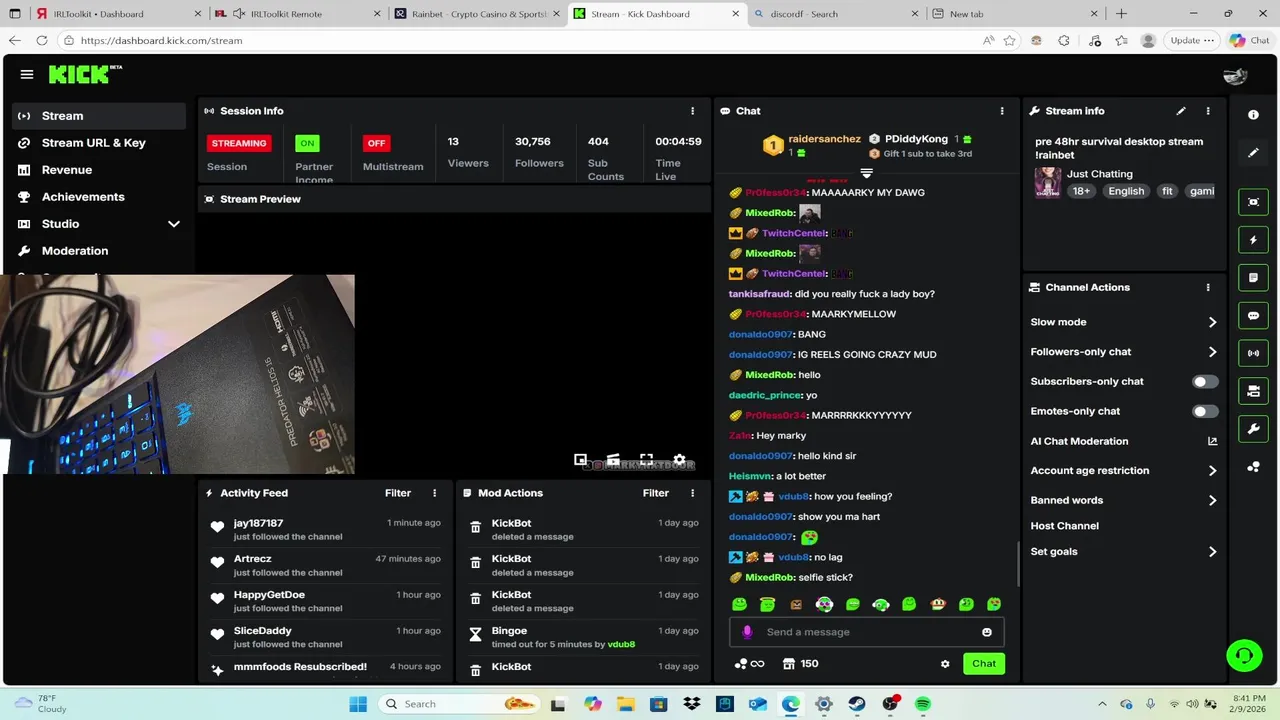Image resolution: width=1280 pixels, height=720 pixels.
Task: Toggle stream preview widget icon in sidebar
Action: tap(1253, 202)
